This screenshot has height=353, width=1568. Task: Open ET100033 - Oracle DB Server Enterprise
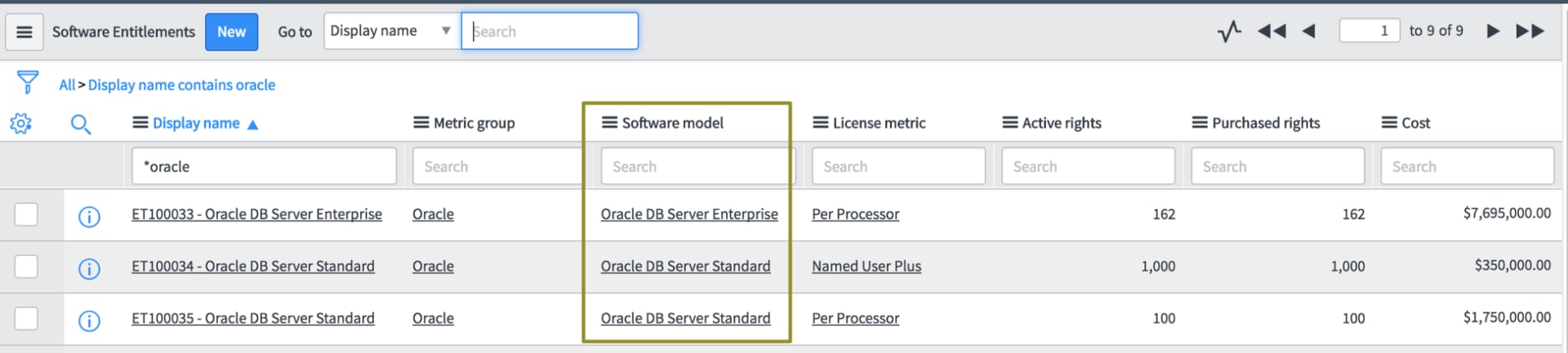pos(256,214)
